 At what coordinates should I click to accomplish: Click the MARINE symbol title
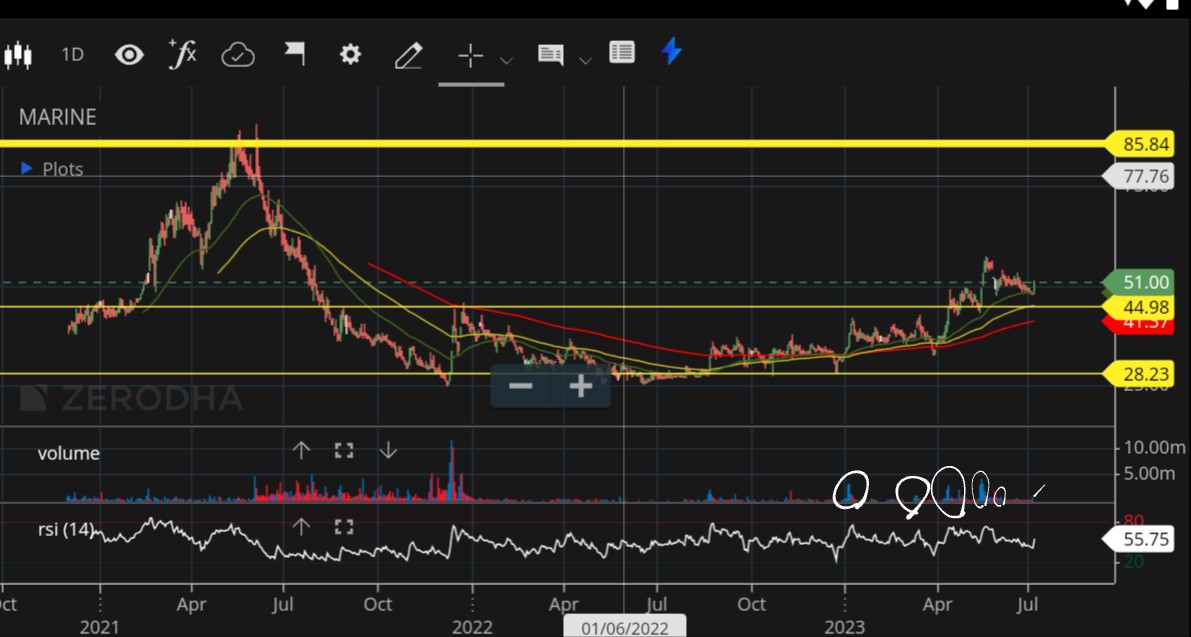[56, 117]
